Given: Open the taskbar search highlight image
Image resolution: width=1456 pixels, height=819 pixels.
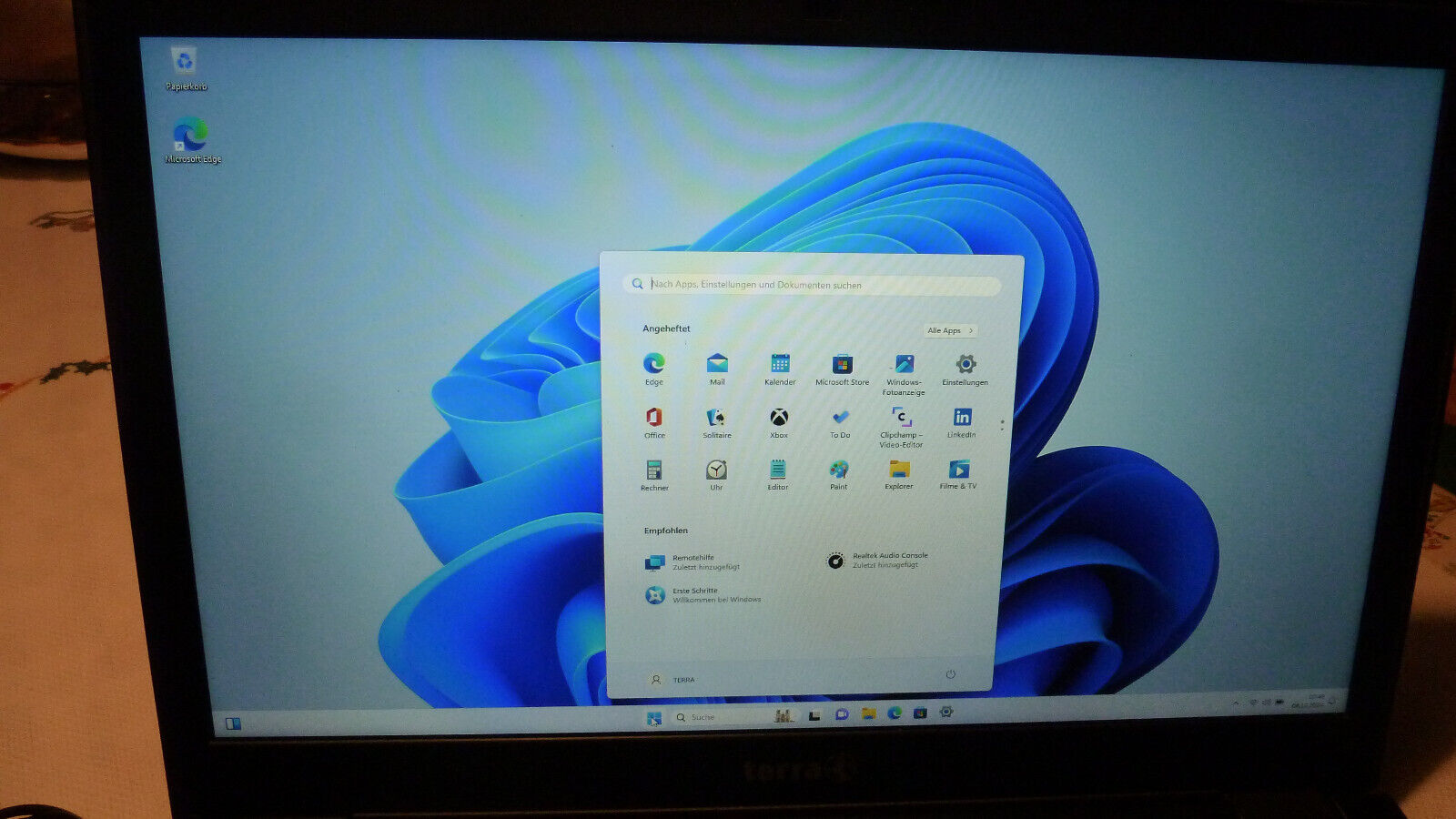Looking at the screenshot, I should [784, 716].
